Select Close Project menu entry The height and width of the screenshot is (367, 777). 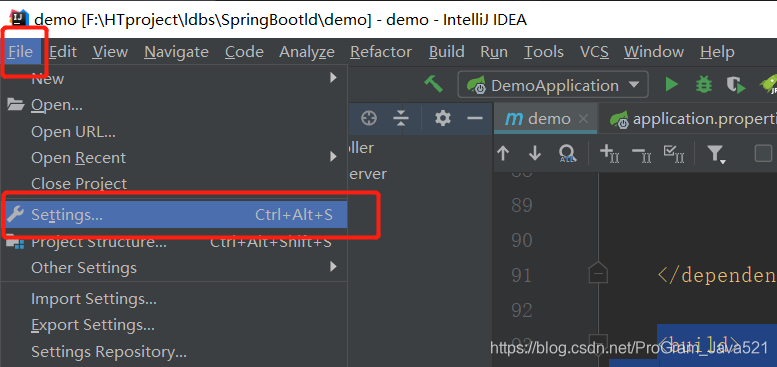pyautogui.click(x=174, y=184)
